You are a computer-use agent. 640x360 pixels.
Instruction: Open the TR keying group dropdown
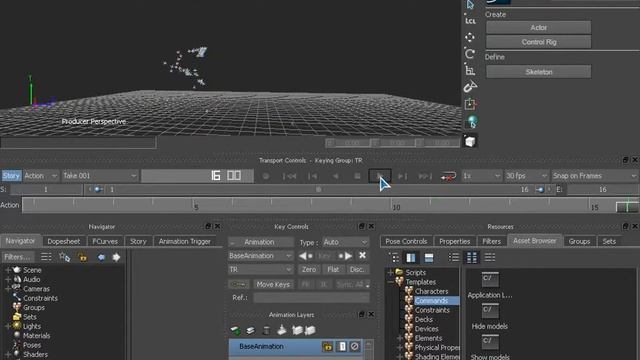(260, 269)
